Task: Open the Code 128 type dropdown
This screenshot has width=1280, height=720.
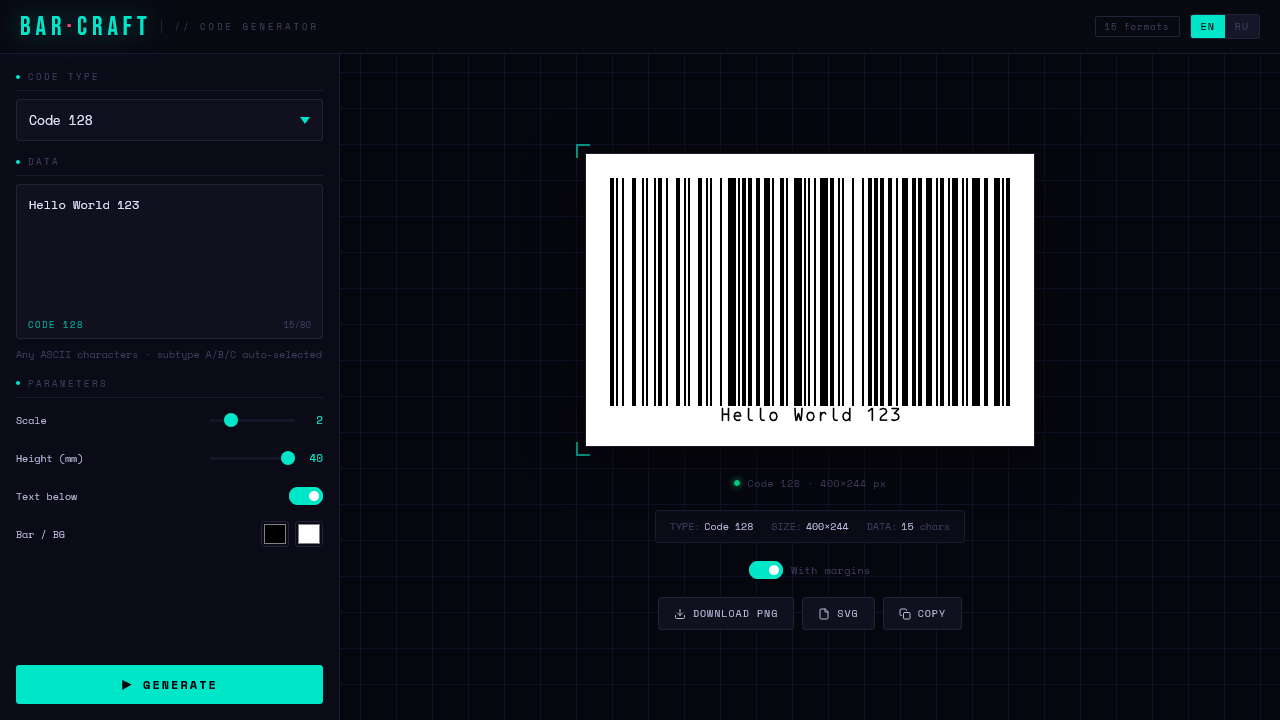Action: pos(169,120)
